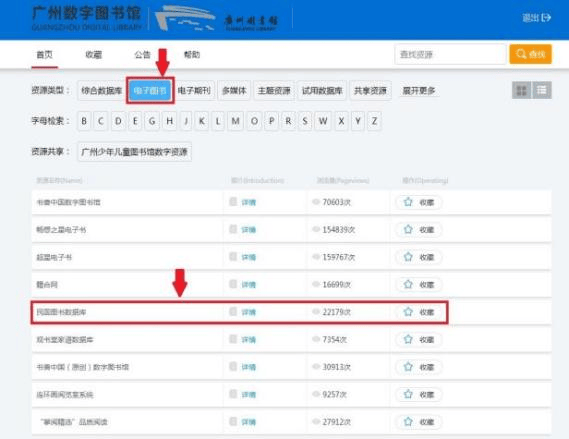The image size is (569, 439).
Task: Filter resources by letter Z
Action: click(374, 121)
